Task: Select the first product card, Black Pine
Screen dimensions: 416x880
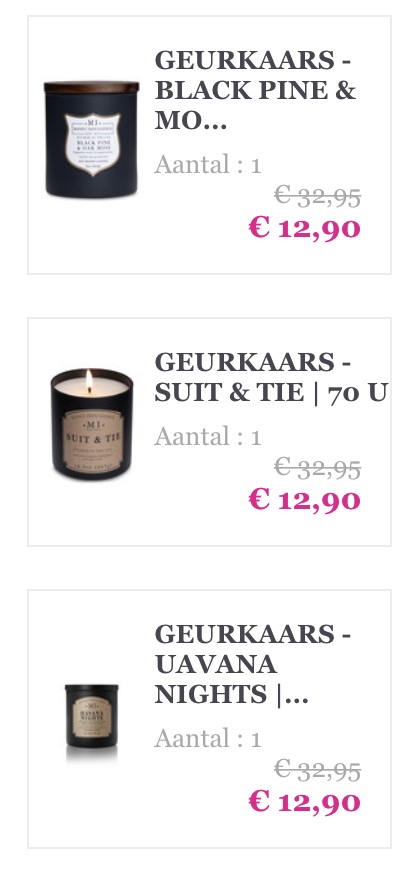Action: tap(209, 145)
